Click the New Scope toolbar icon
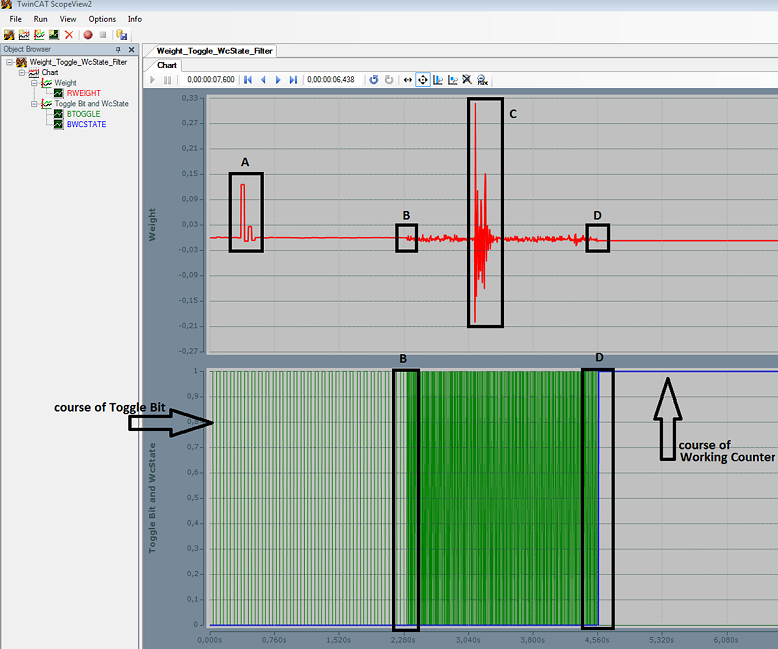Viewport: 778px width, 649px height. [9, 35]
